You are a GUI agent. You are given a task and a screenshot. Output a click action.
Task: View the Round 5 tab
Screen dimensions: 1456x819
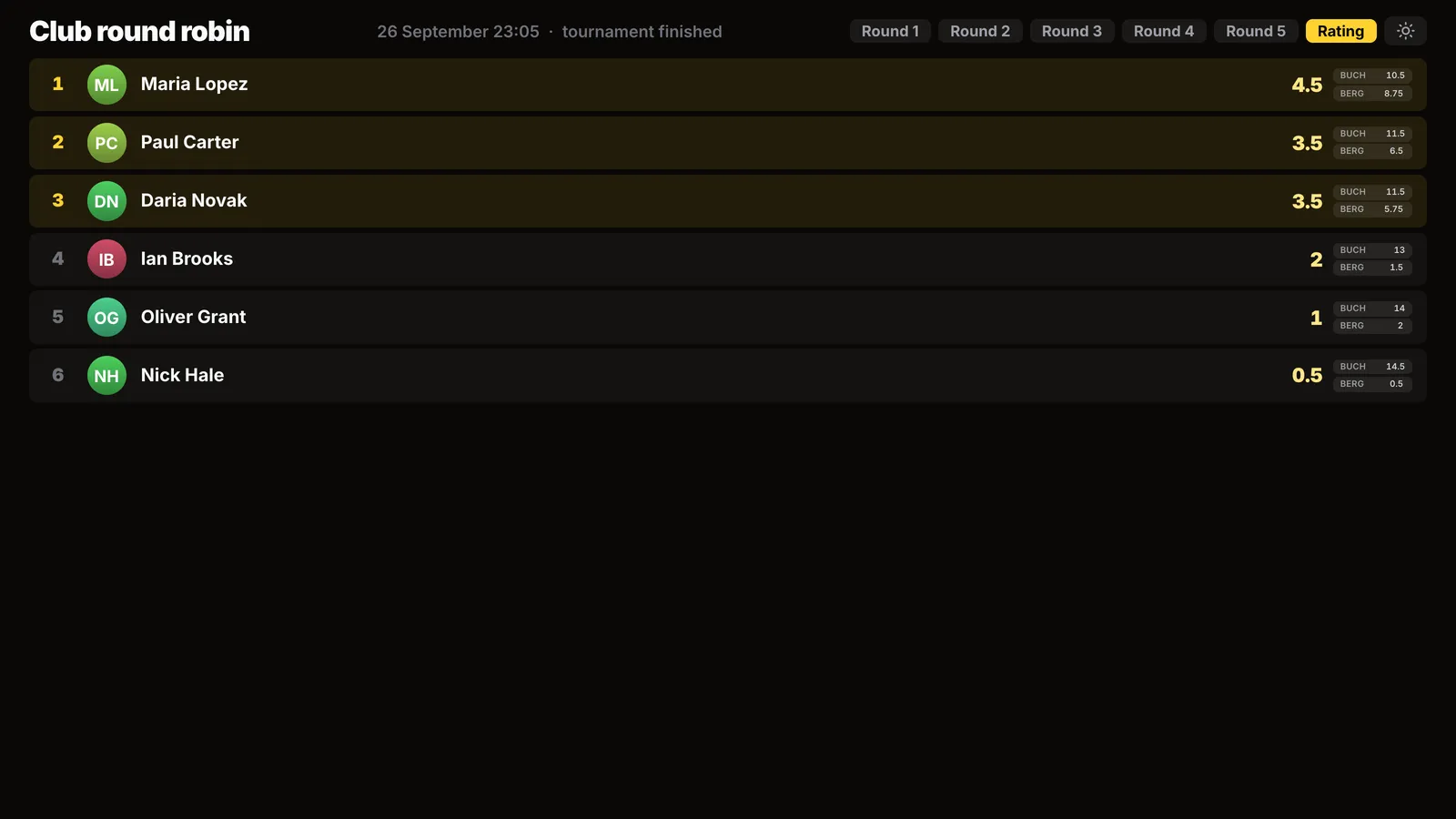coord(1256,31)
